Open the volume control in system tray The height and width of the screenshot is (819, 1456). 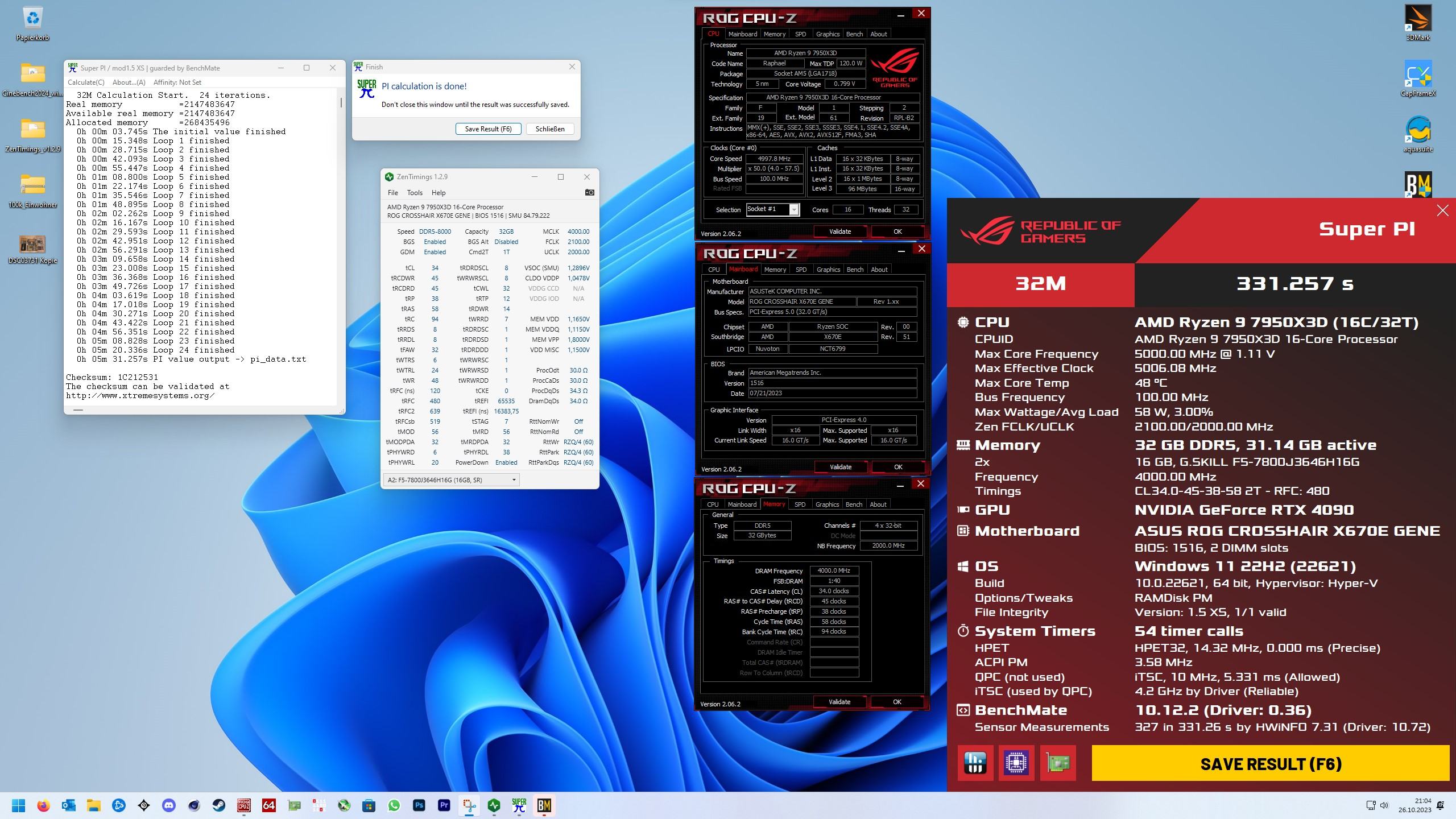click(x=1384, y=805)
